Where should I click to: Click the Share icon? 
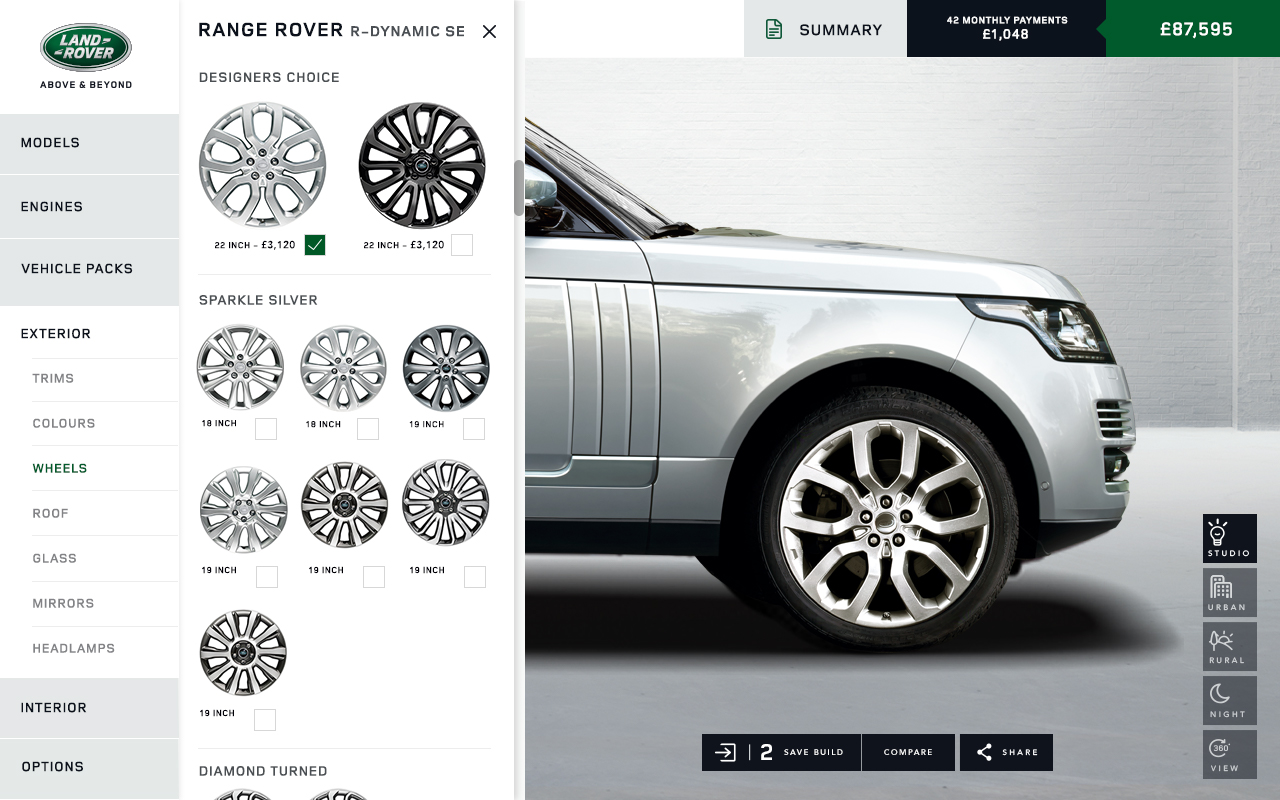point(985,752)
